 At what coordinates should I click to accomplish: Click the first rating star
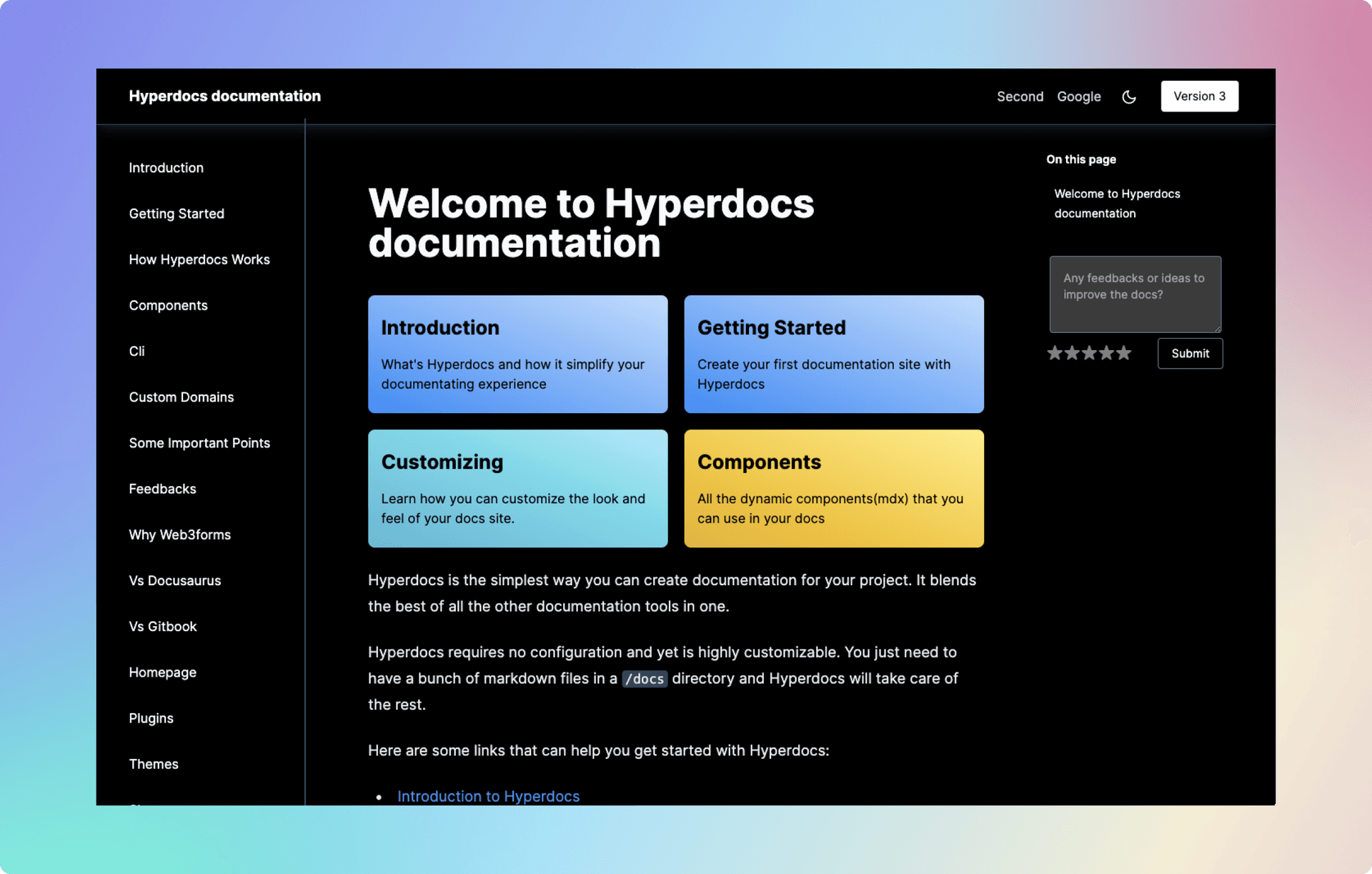pos(1054,352)
